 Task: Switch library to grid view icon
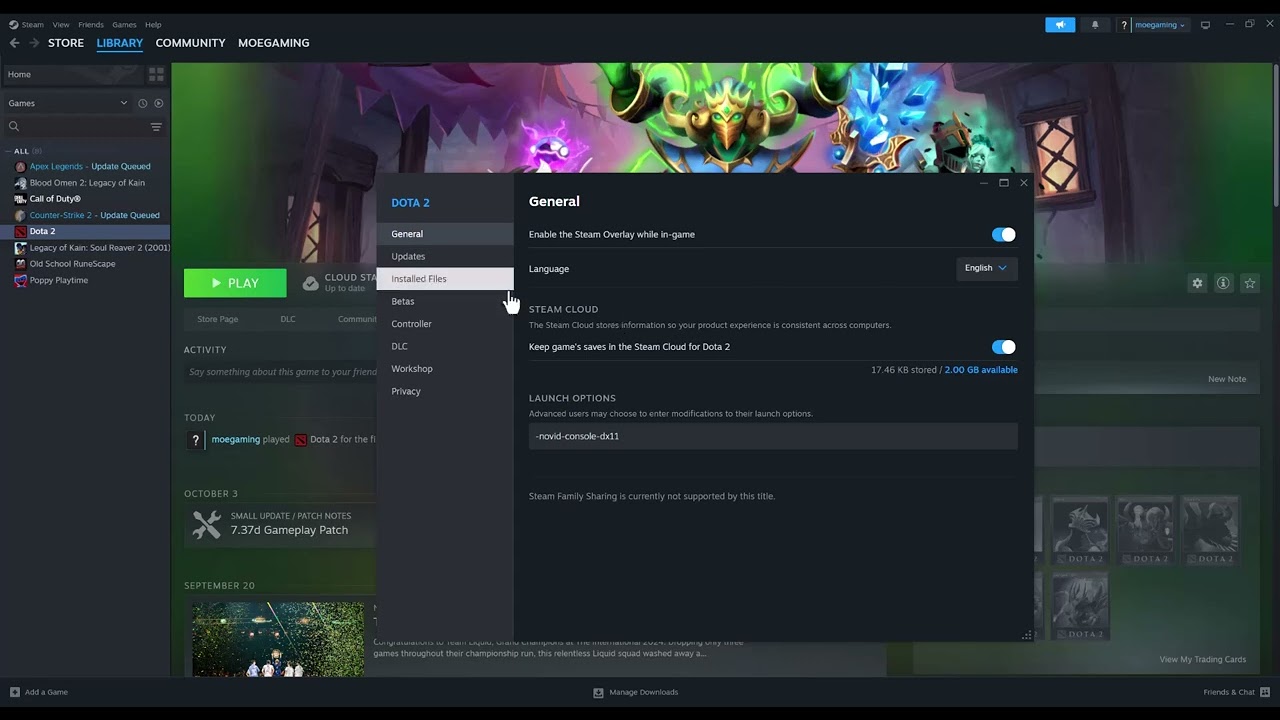pyautogui.click(x=156, y=75)
